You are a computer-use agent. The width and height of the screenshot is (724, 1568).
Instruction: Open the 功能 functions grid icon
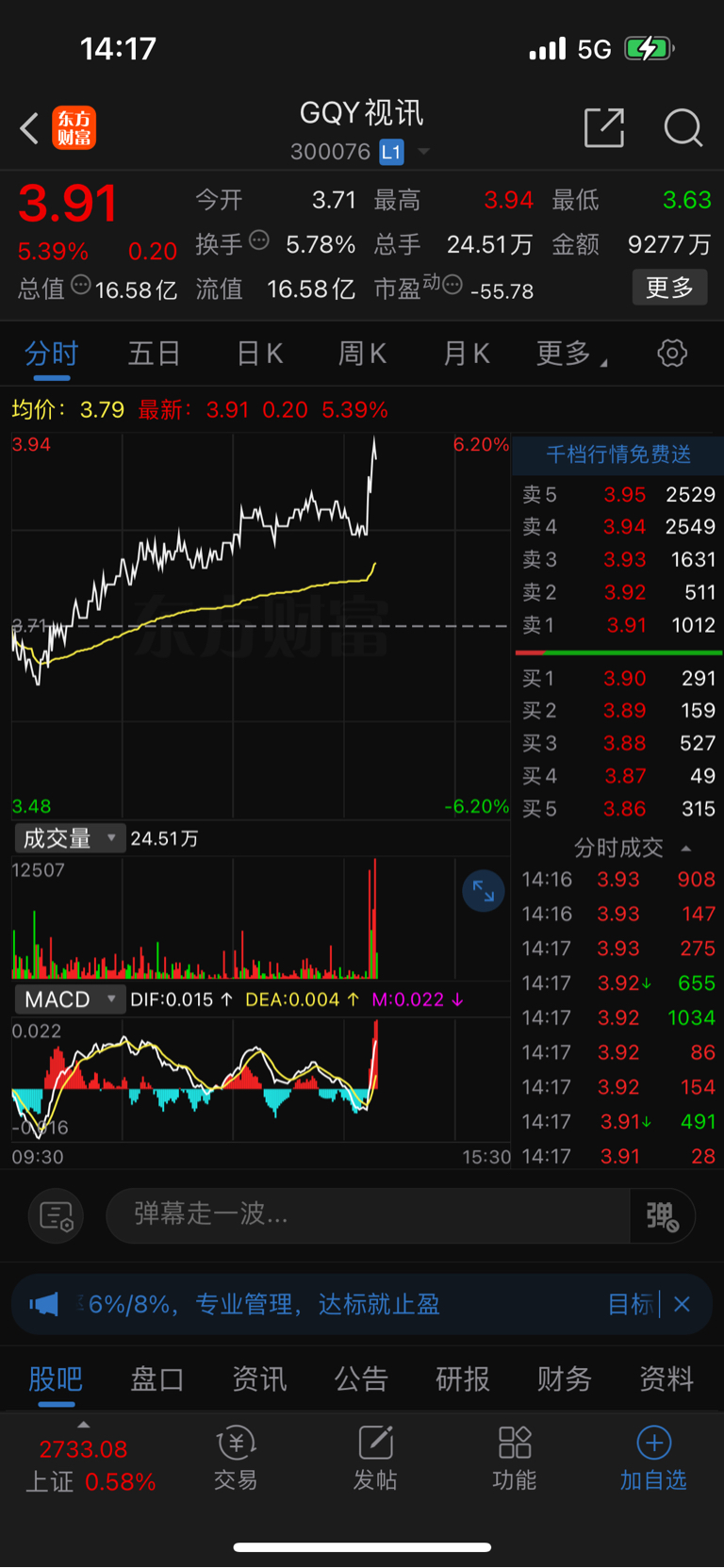[515, 1459]
